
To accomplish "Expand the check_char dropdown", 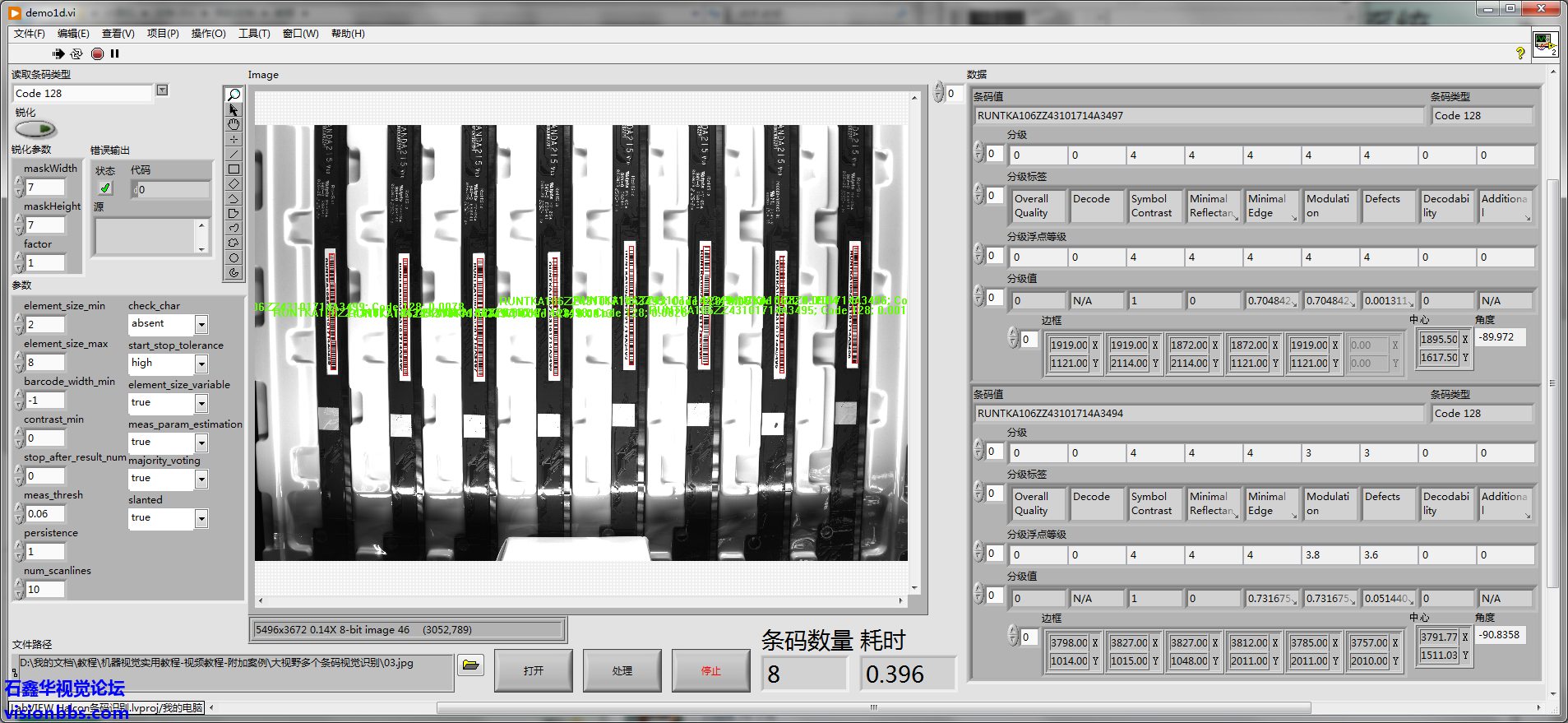I will pyautogui.click(x=201, y=324).
